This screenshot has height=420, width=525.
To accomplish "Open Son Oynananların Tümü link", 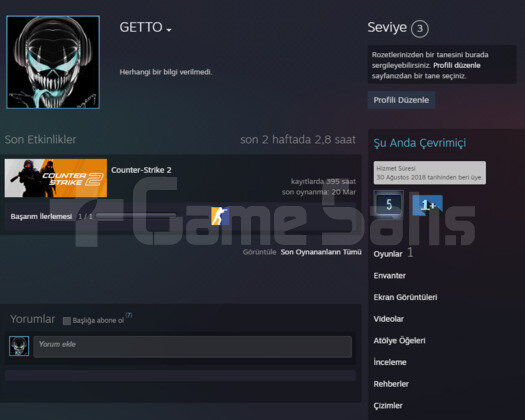I will 321,252.
